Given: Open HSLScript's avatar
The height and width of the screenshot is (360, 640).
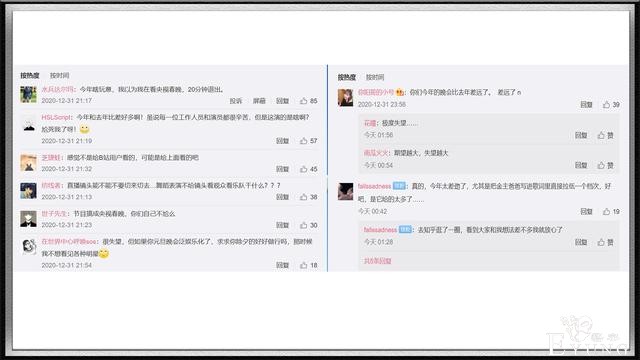Looking at the screenshot, I should click(x=29, y=123).
